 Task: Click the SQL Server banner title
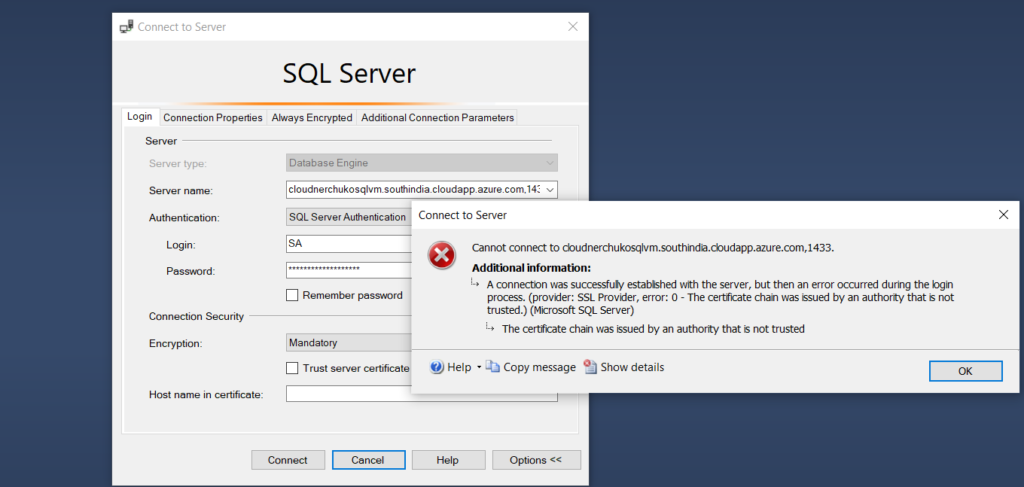pos(349,73)
